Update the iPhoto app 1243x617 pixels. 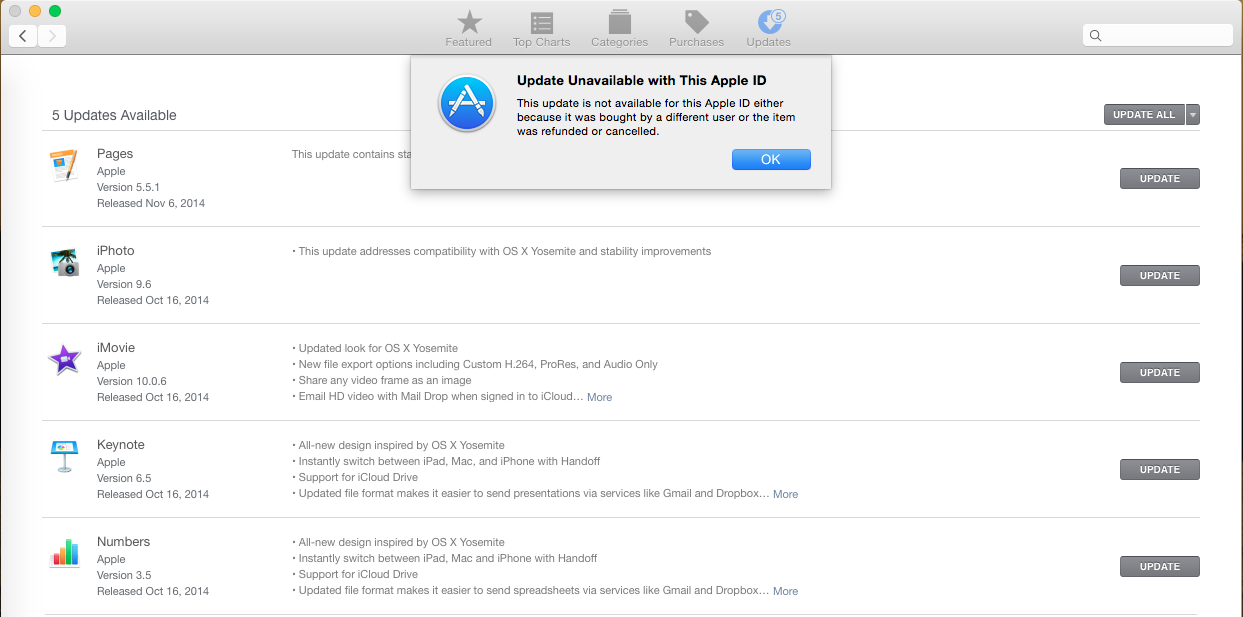point(1160,276)
